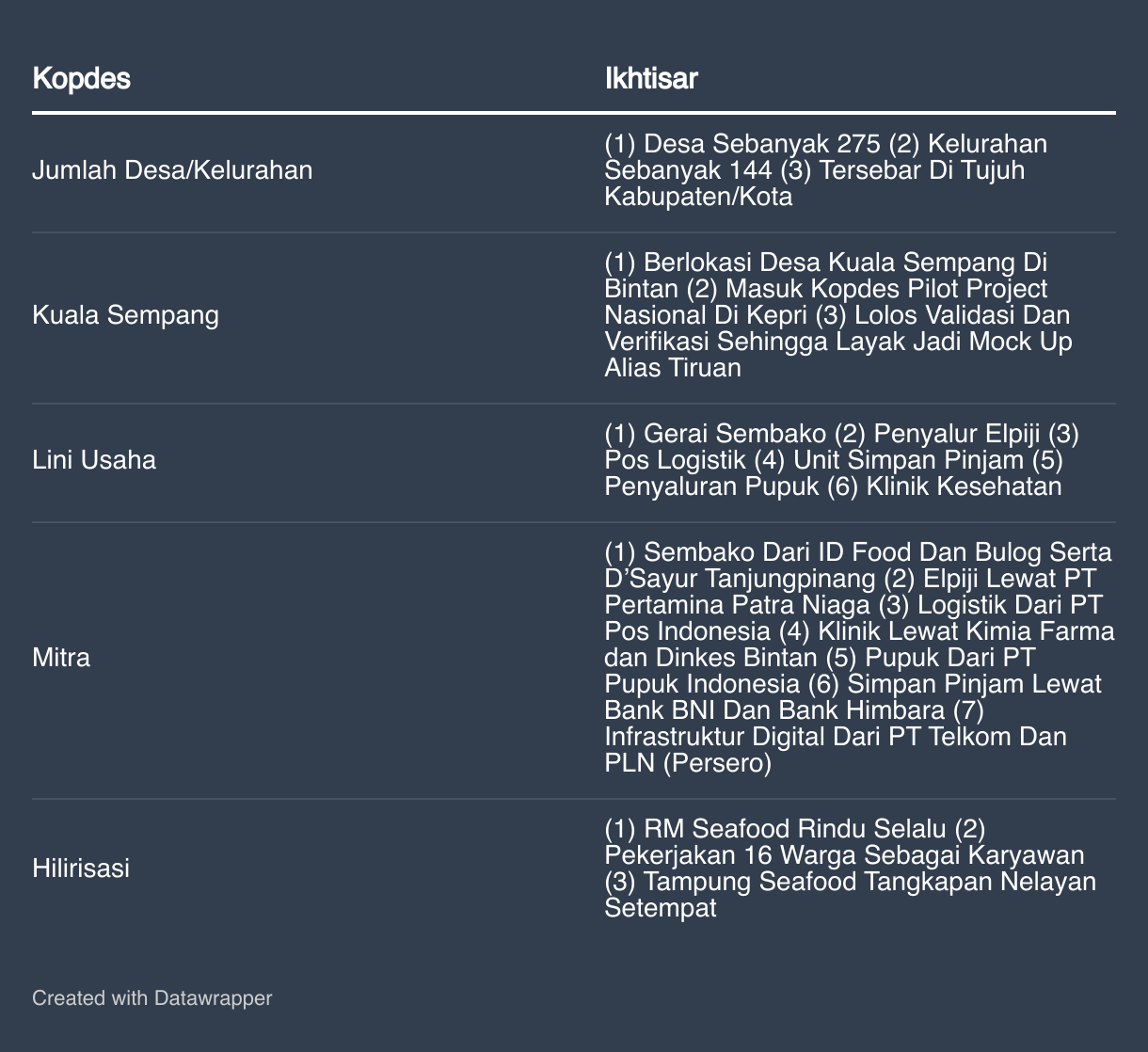Click the Ikhtisar column header
The width and height of the screenshot is (1148, 1052).
(650, 78)
